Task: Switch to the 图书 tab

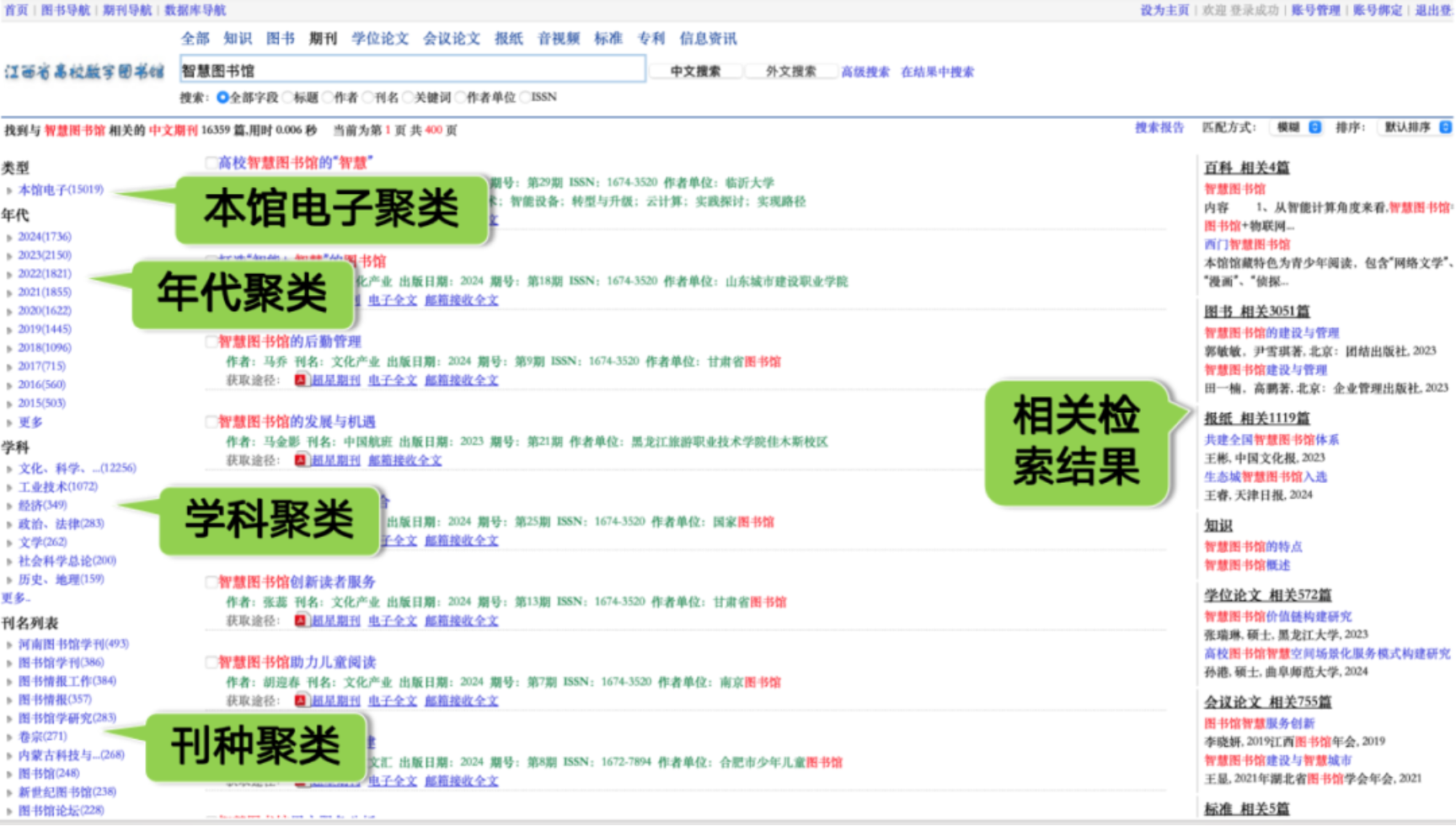Action: (280, 39)
